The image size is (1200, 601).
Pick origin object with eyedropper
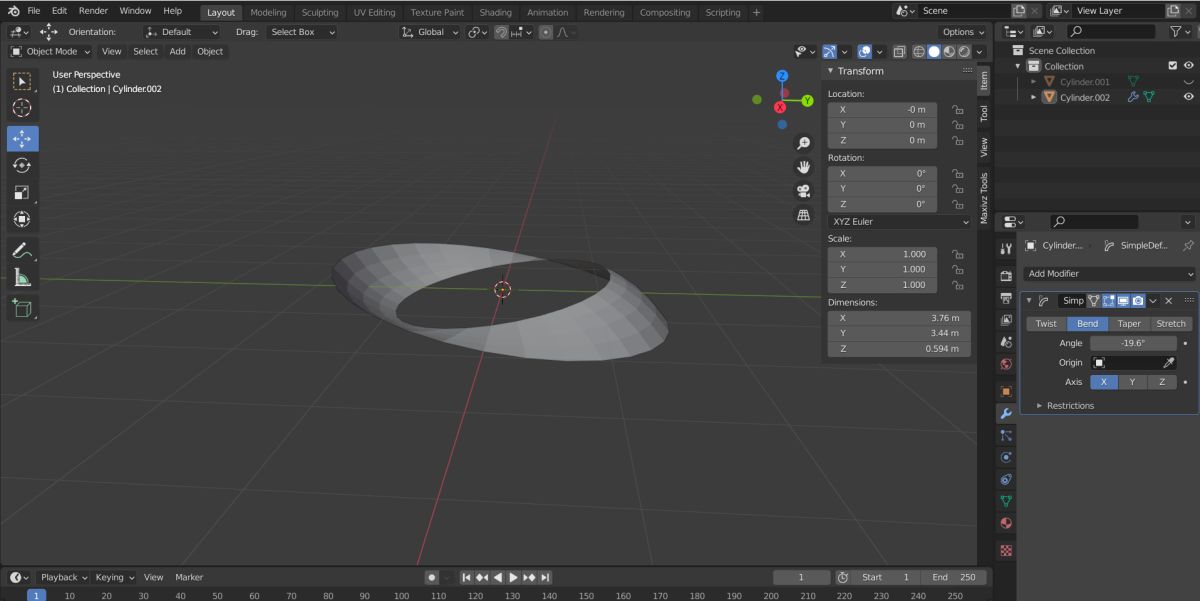pyautogui.click(x=1168, y=363)
